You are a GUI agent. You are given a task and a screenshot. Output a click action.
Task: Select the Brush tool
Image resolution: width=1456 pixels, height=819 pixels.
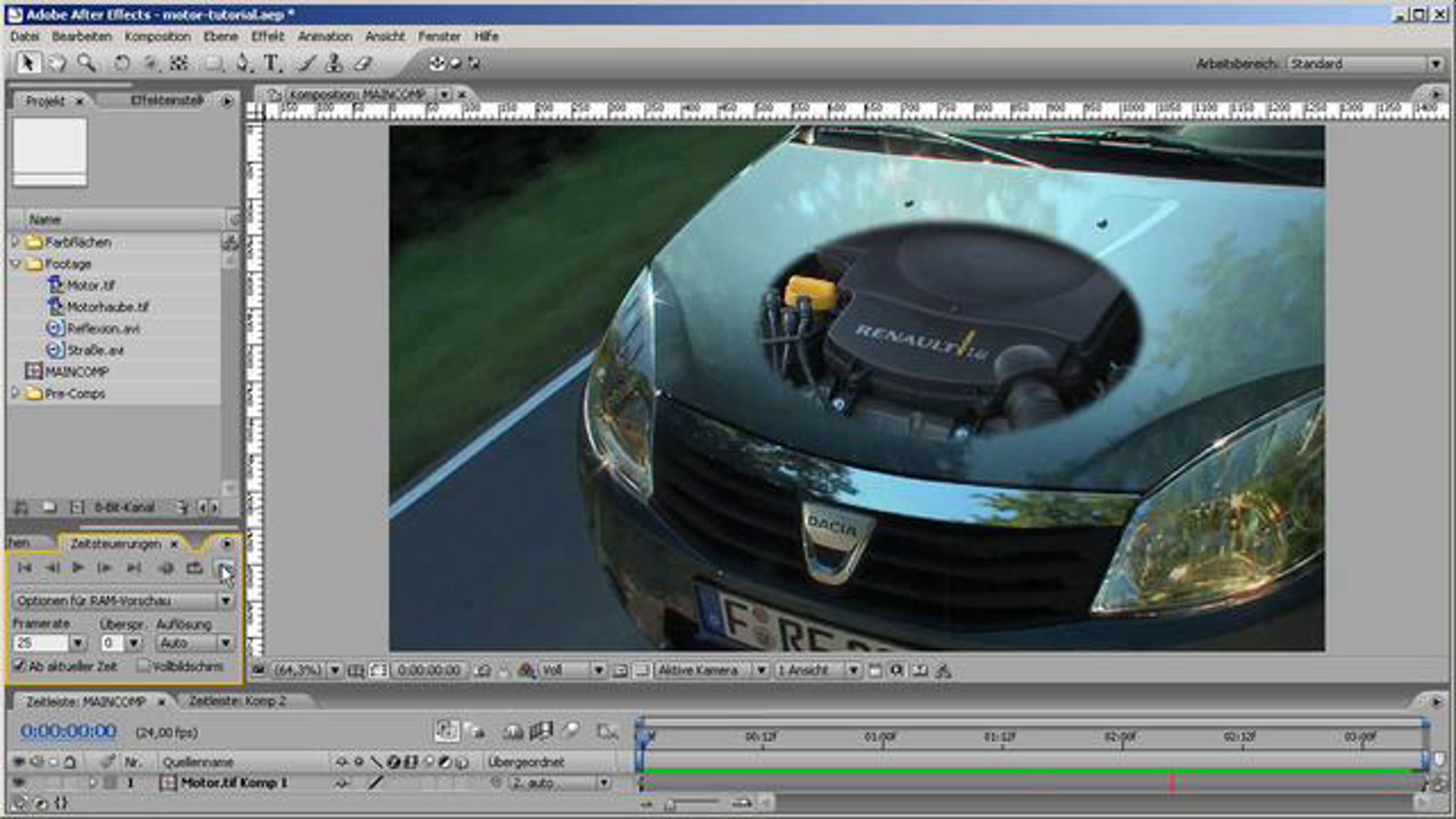[x=306, y=64]
